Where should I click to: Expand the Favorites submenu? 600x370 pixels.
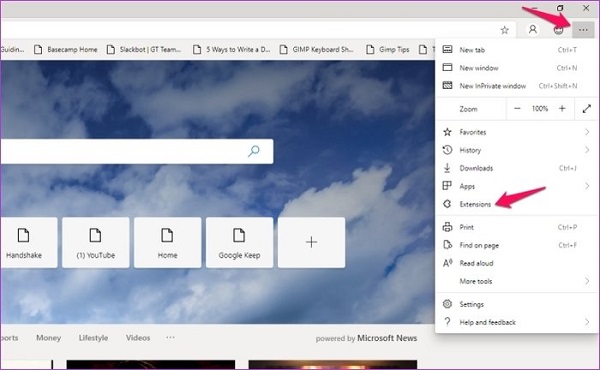[x=516, y=132]
